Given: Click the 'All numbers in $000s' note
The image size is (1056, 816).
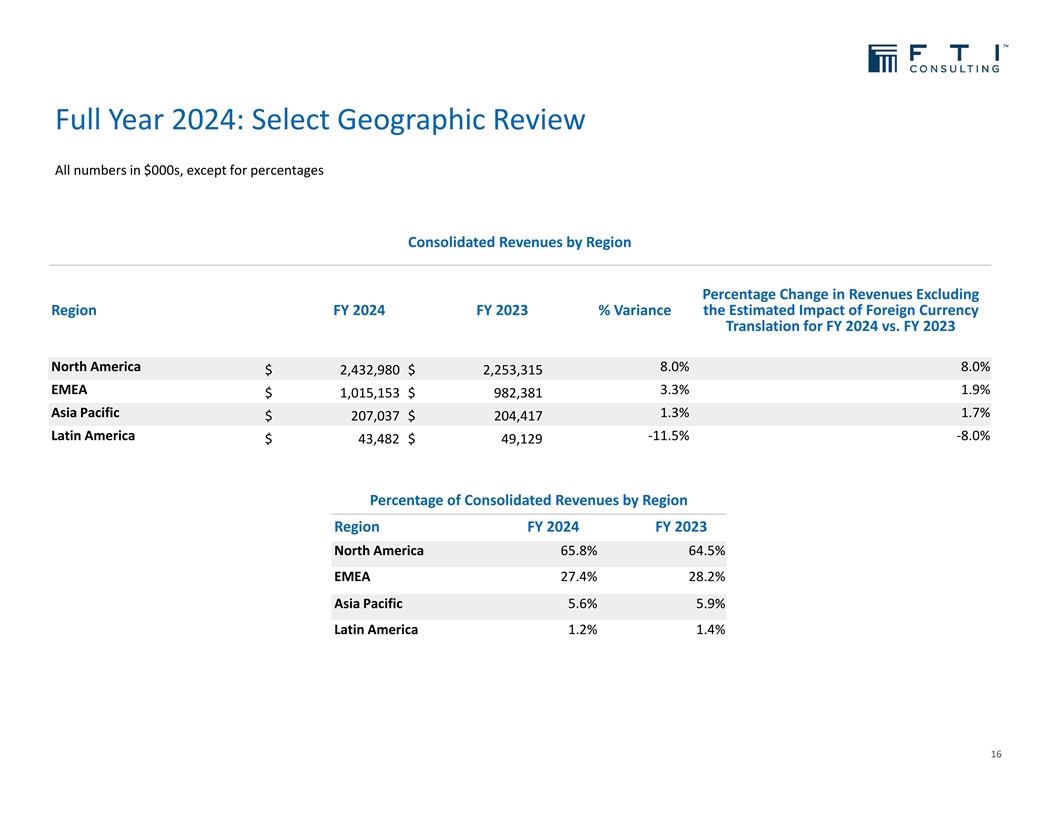Looking at the screenshot, I should click(x=189, y=170).
